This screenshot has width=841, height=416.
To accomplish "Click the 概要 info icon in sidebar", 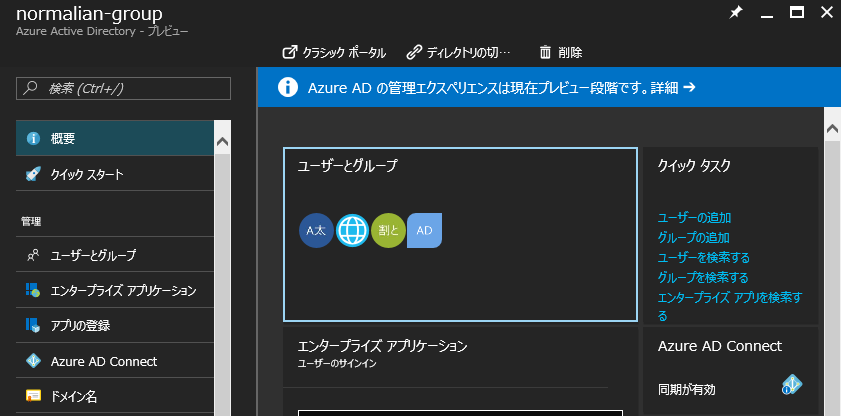I will [33, 138].
